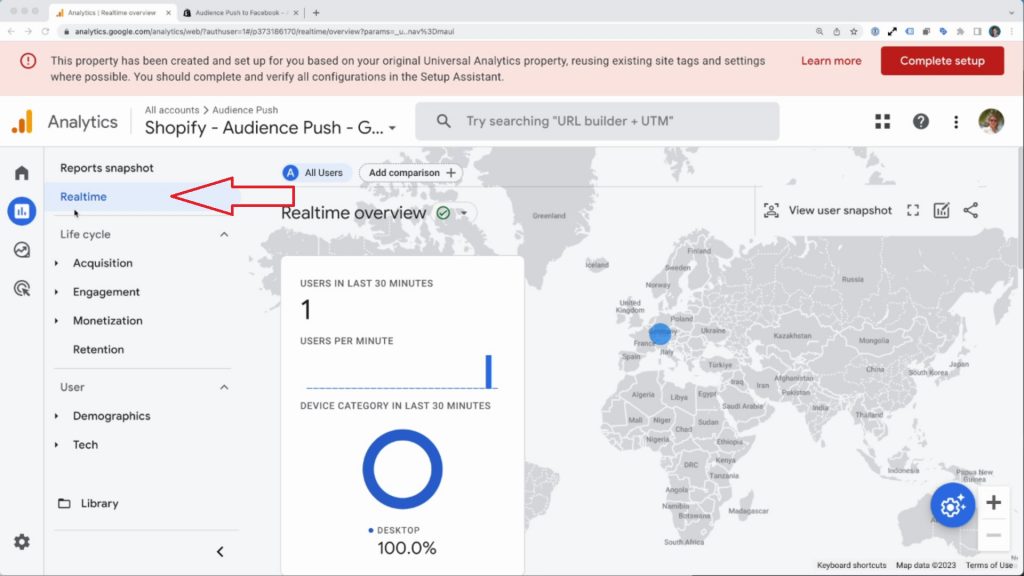The width and height of the screenshot is (1024, 576).
Task: Click the View user snapshot icon
Action: point(771,210)
